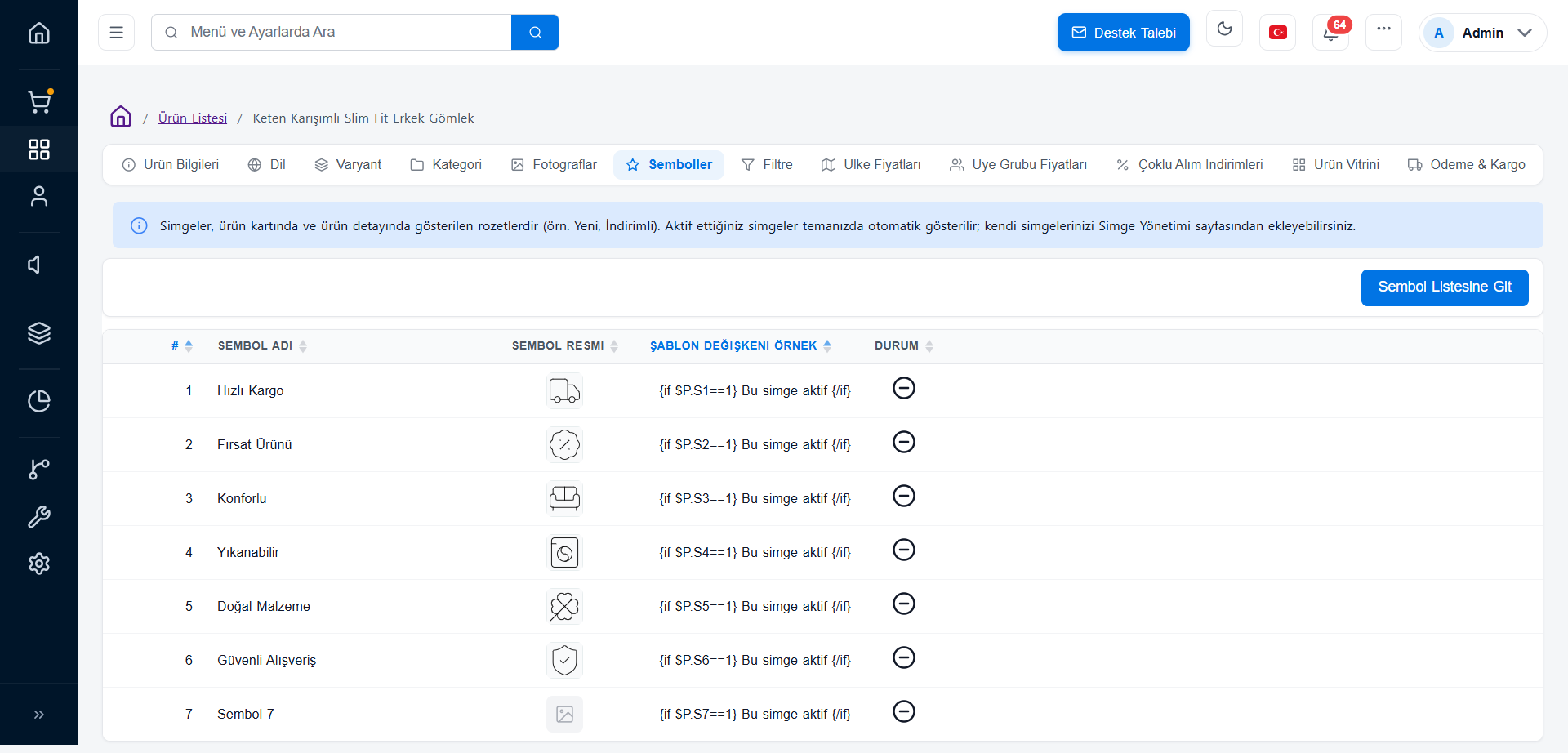
Task: Open the git branch integrations icon
Action: (x=39, y=469)
